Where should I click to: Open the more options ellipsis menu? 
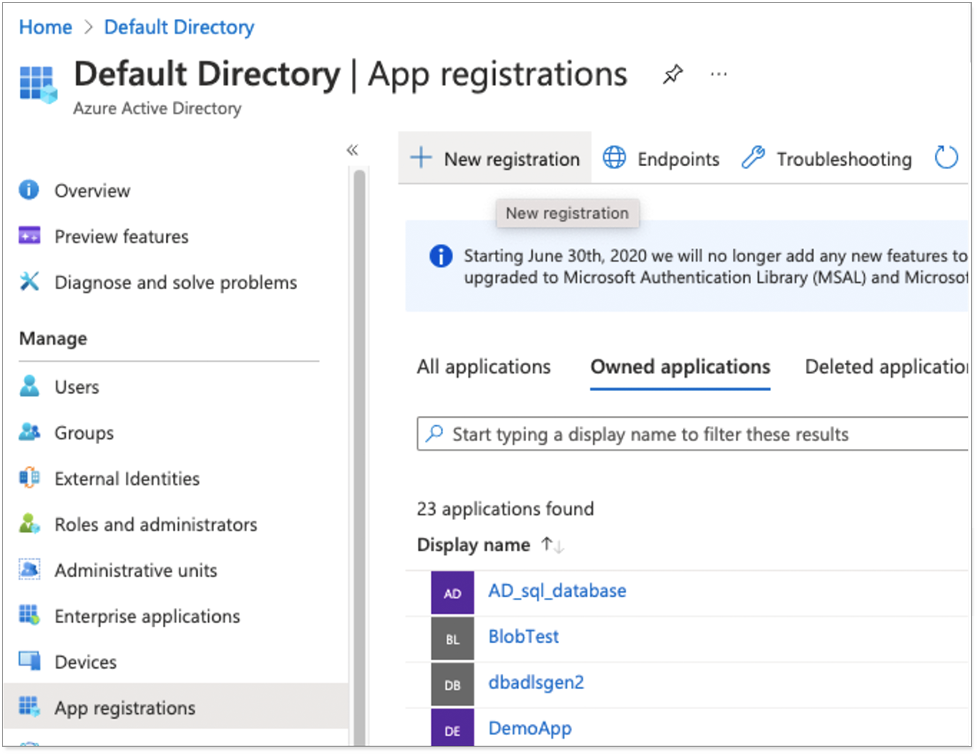pyautogui.click(x=718, y=74)
